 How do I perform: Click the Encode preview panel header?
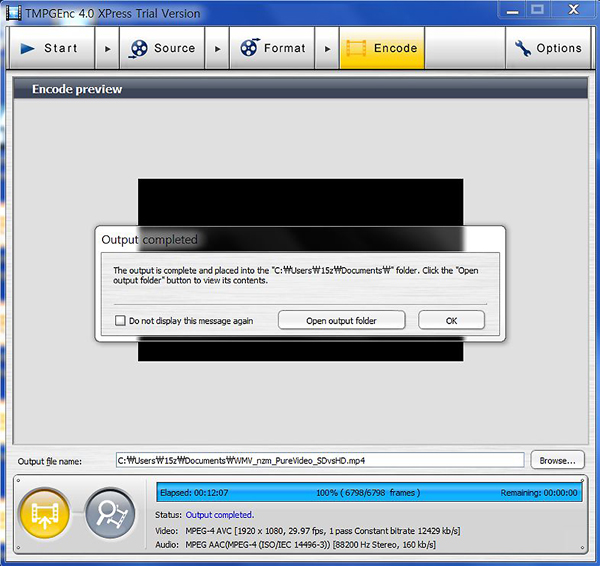[x=300, y=89]
